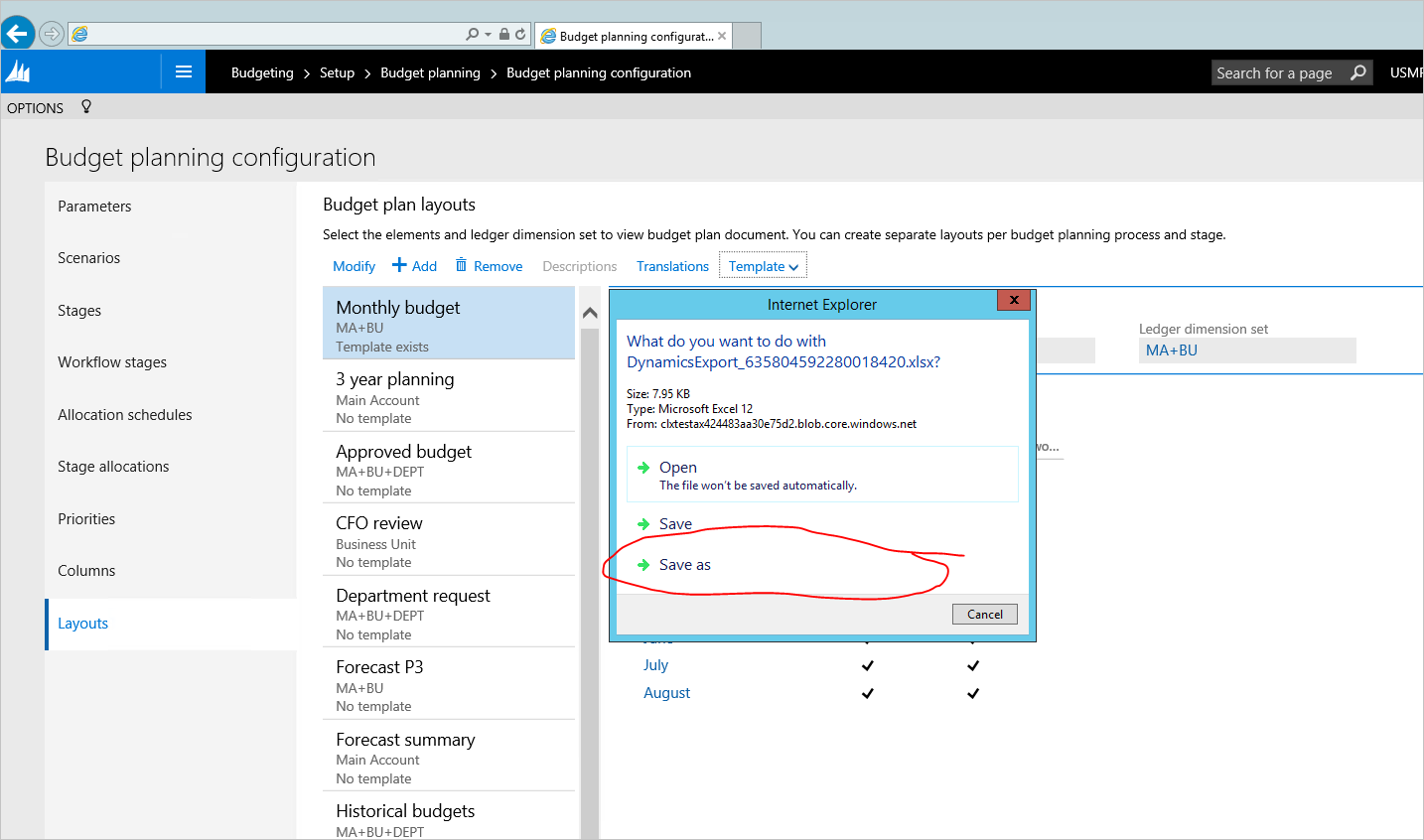Select the Forecast summary layout
This screenshot has width=1424, height=840.
pyautogui.click(x=449, y=756)
